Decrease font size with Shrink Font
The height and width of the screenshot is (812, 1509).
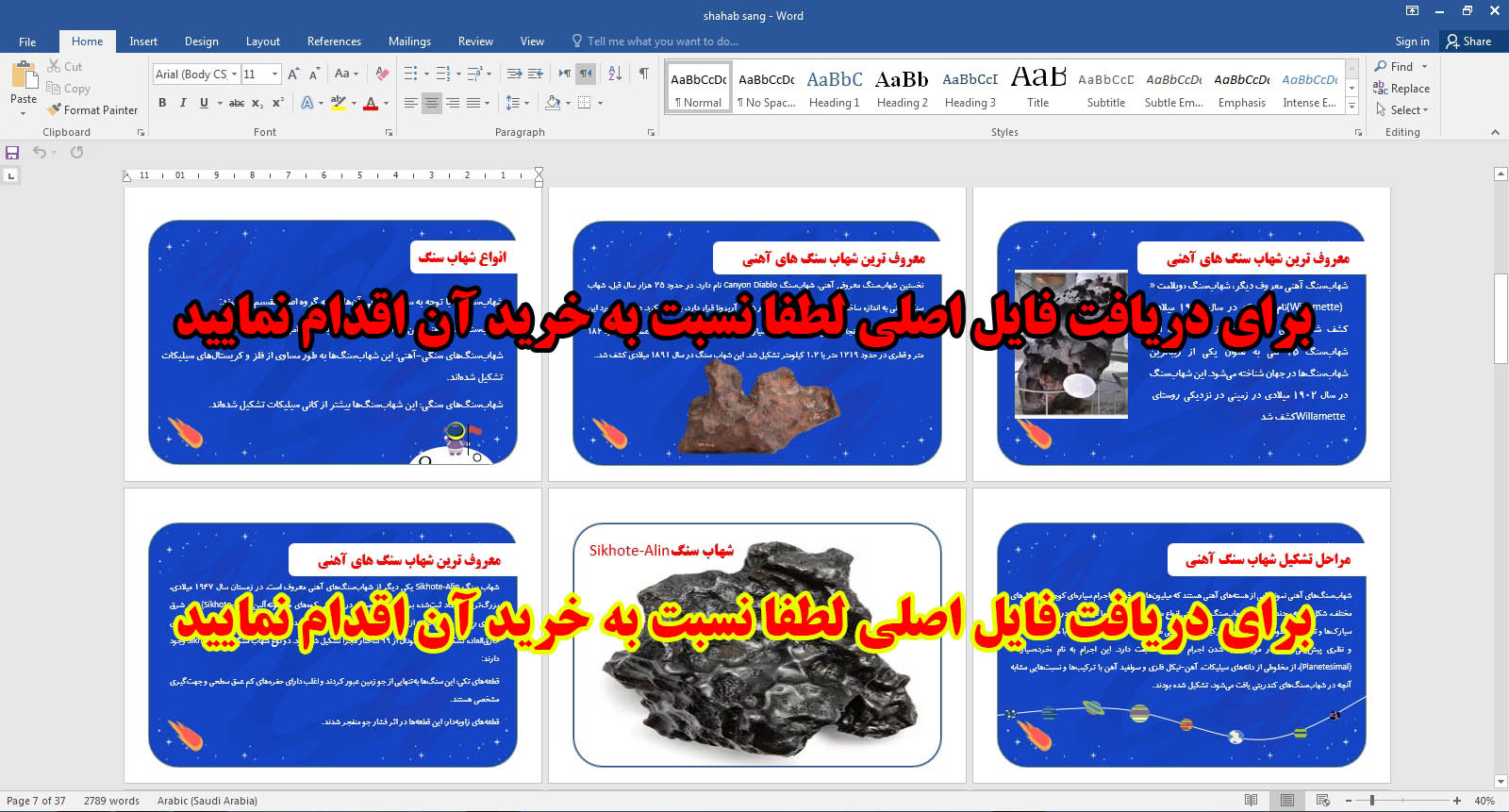pos(315,74)
